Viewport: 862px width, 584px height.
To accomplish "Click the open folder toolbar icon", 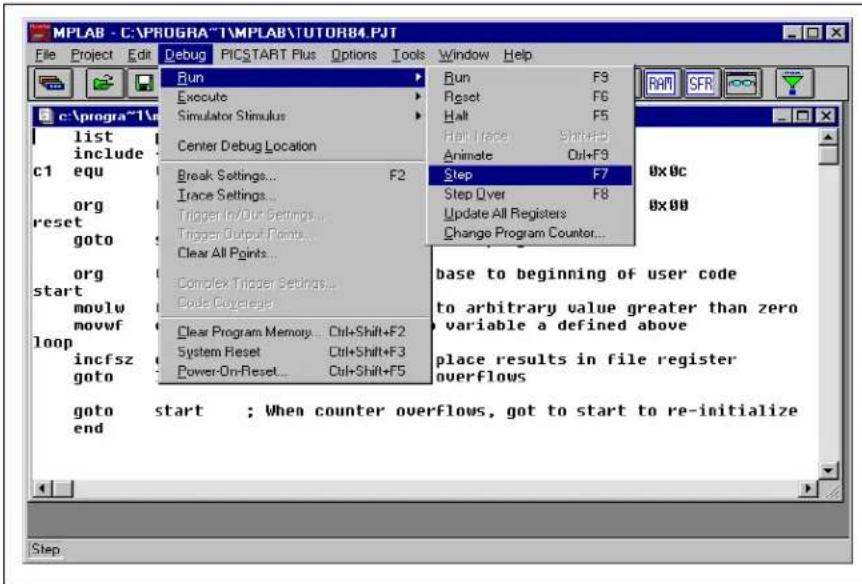I will point(104,84).
